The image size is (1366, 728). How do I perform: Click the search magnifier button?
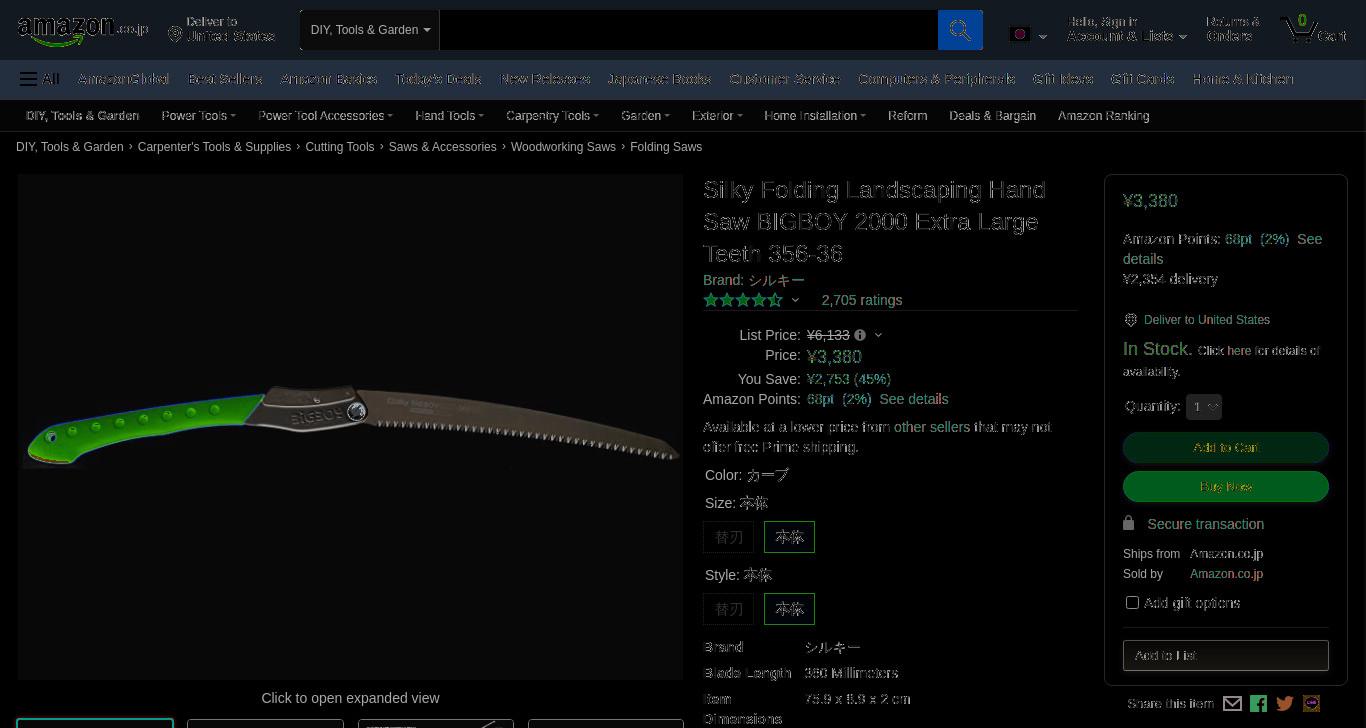click(960, 30)
